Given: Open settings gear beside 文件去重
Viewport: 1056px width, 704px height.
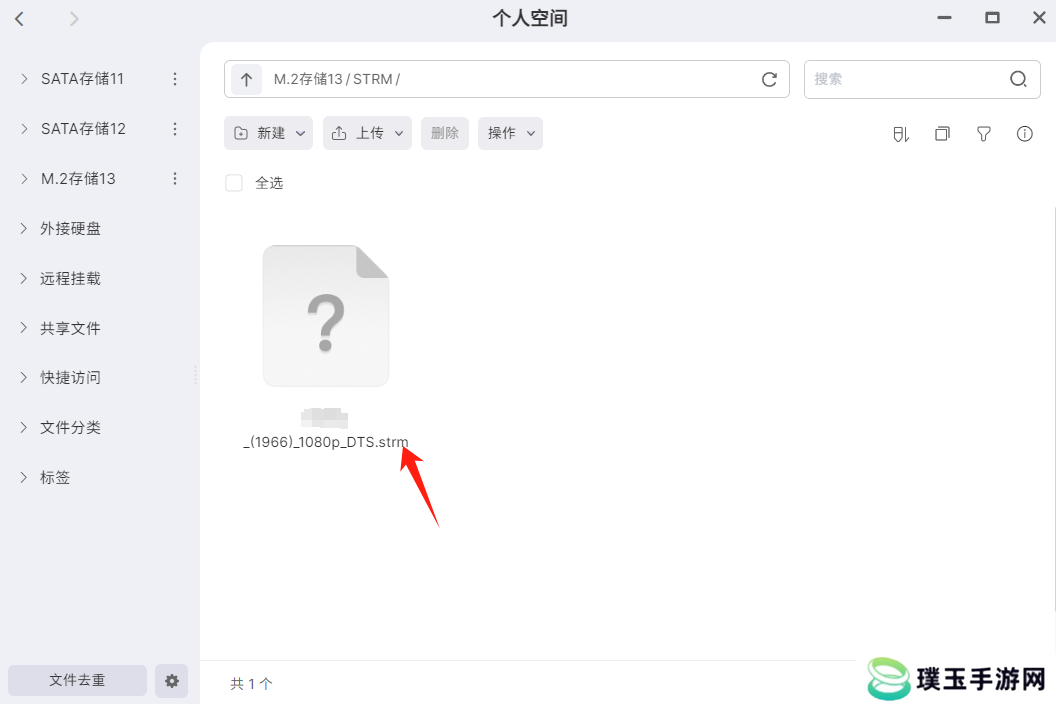Looking at the screenshot, I should coord(172,680).
